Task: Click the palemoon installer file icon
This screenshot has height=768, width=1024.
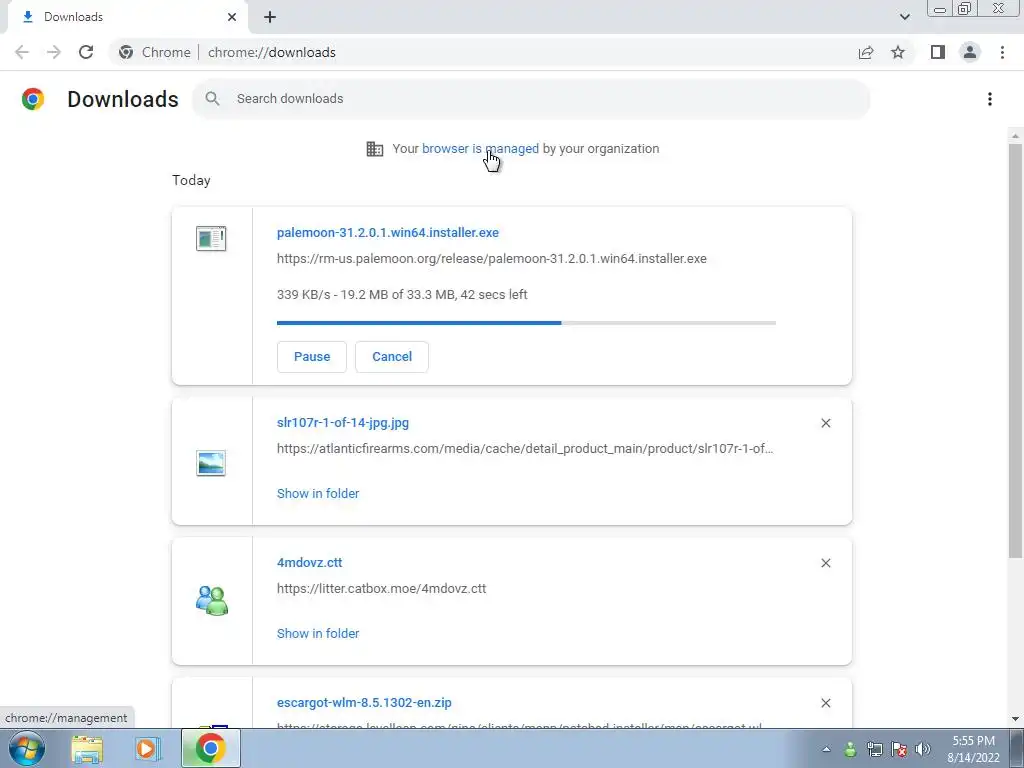Action: [x=211, y=238]
